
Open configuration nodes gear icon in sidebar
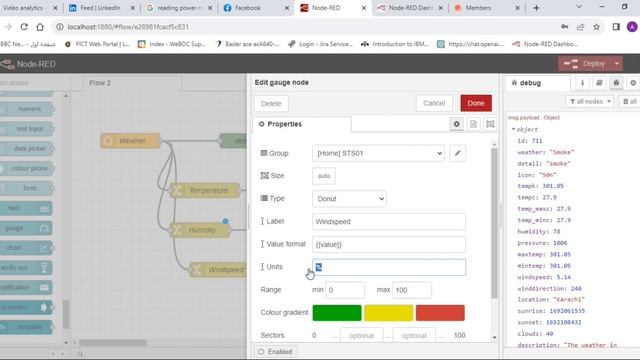point(633,83)
